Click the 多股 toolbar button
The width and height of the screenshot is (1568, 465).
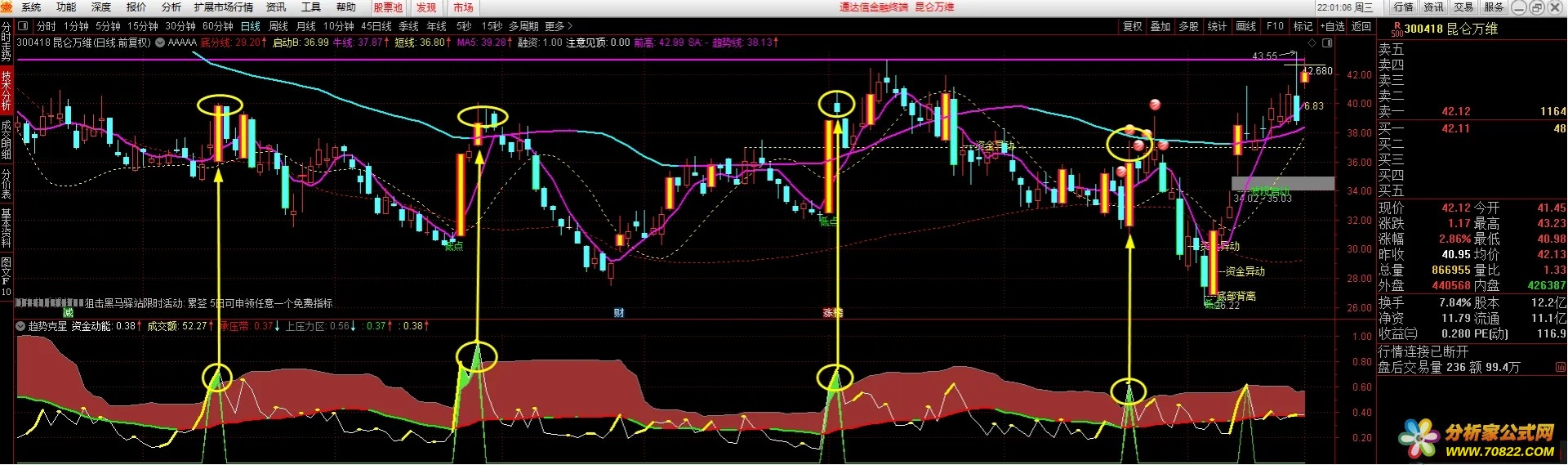point(1189,26)
